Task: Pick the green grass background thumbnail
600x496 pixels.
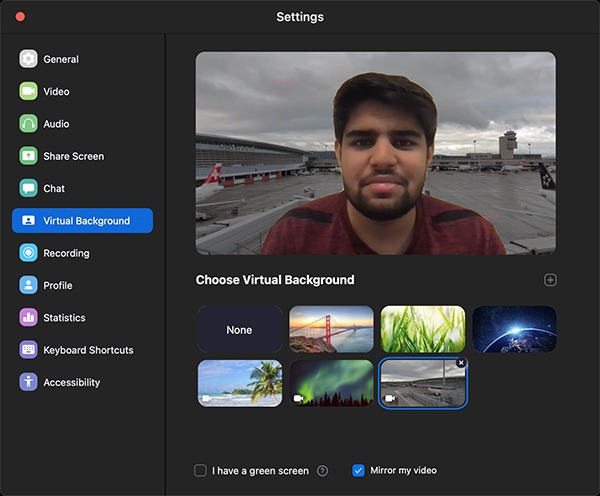Action: [422, 330]
